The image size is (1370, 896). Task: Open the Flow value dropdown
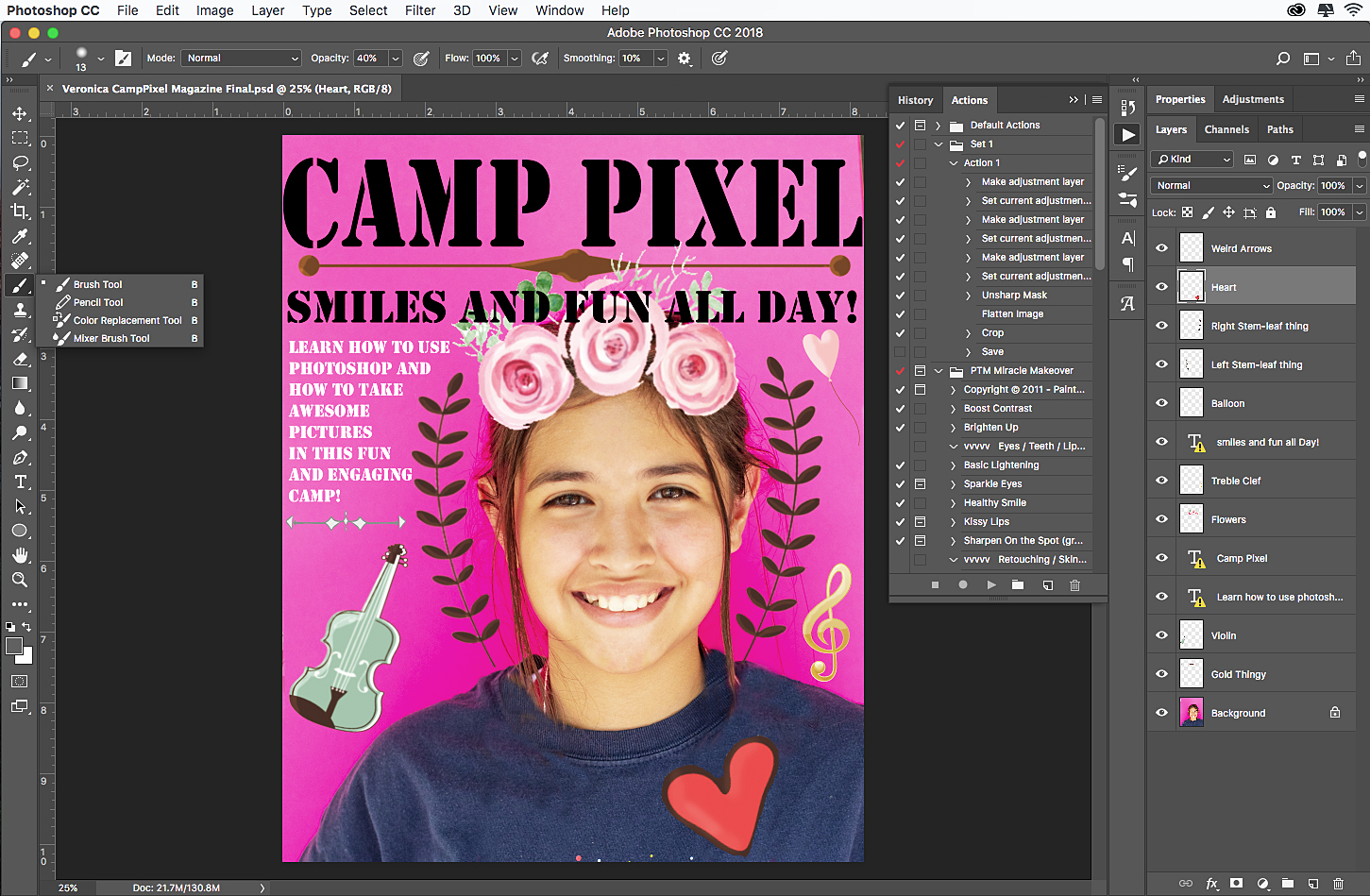pyautogui.click(x=515, y=59)
